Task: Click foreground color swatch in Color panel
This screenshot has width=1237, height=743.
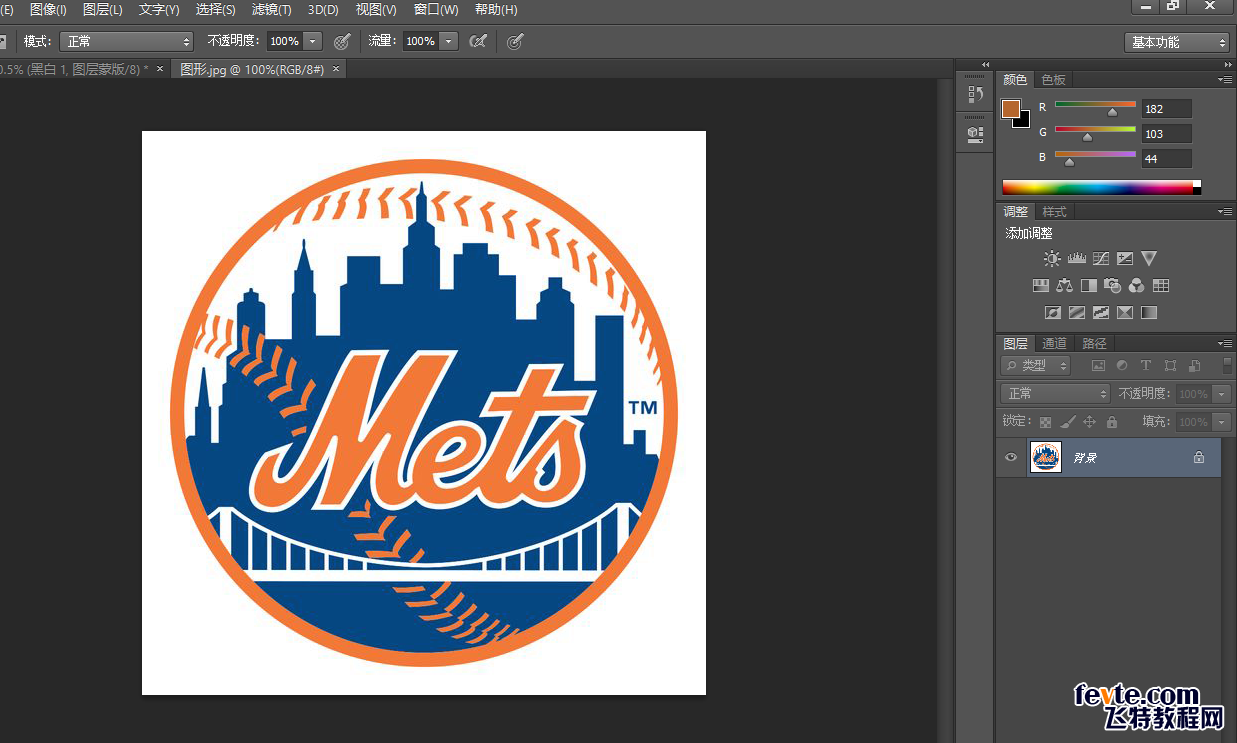Action: (1011, 108)
